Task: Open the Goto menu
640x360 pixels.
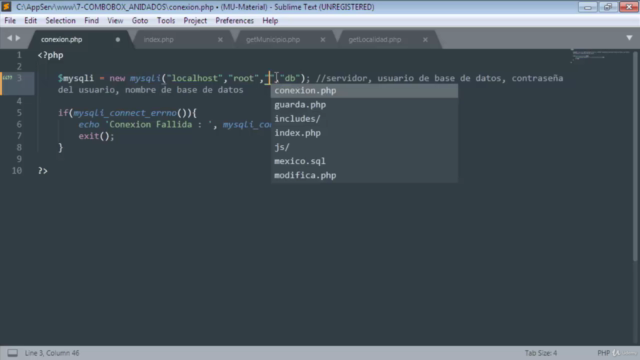Action: 140,20
